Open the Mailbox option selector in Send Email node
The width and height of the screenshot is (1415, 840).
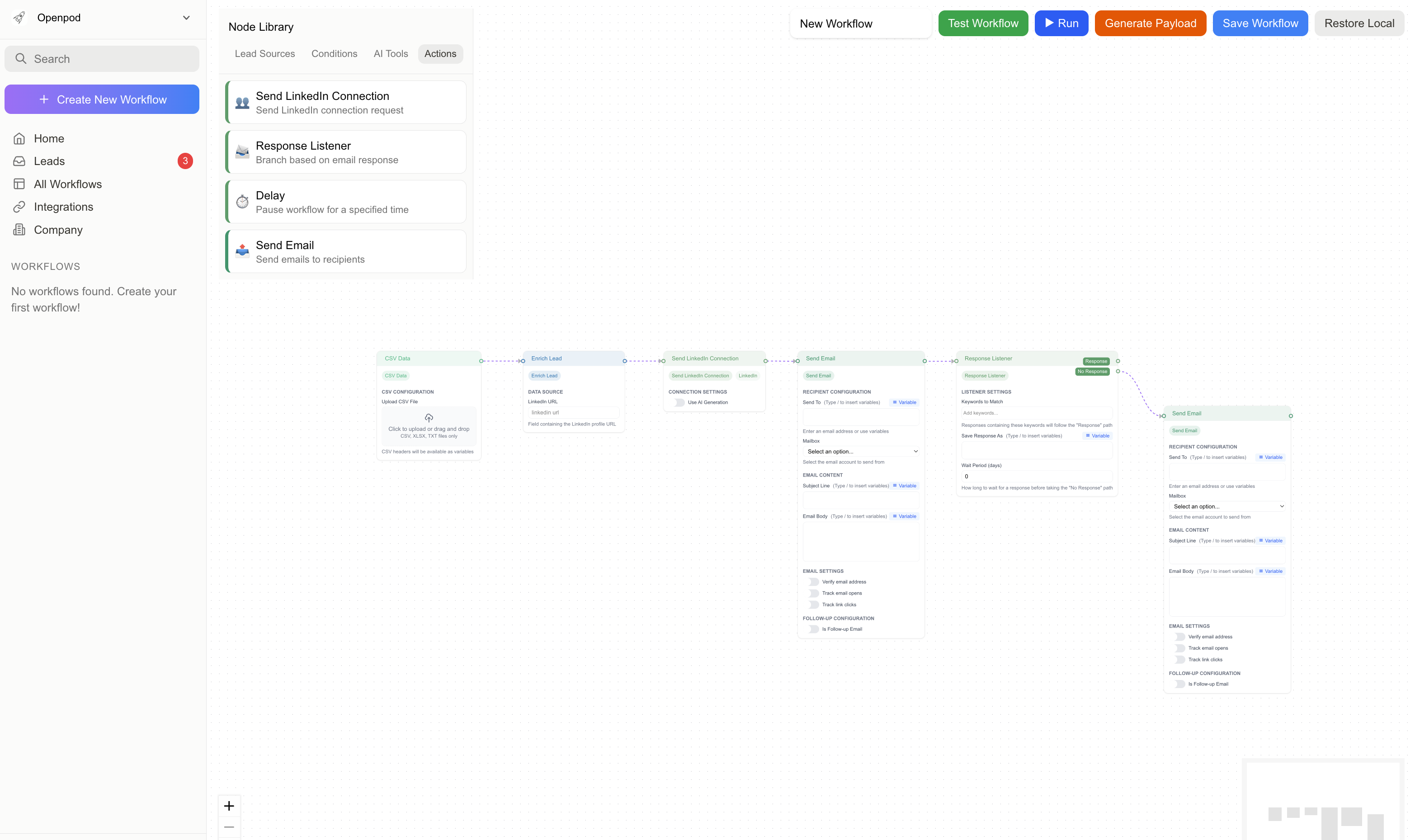click(861, 451)
